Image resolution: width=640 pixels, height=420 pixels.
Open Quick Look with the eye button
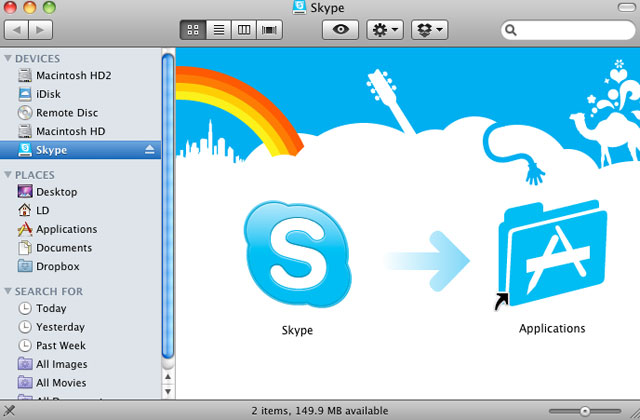pos(340,30)
